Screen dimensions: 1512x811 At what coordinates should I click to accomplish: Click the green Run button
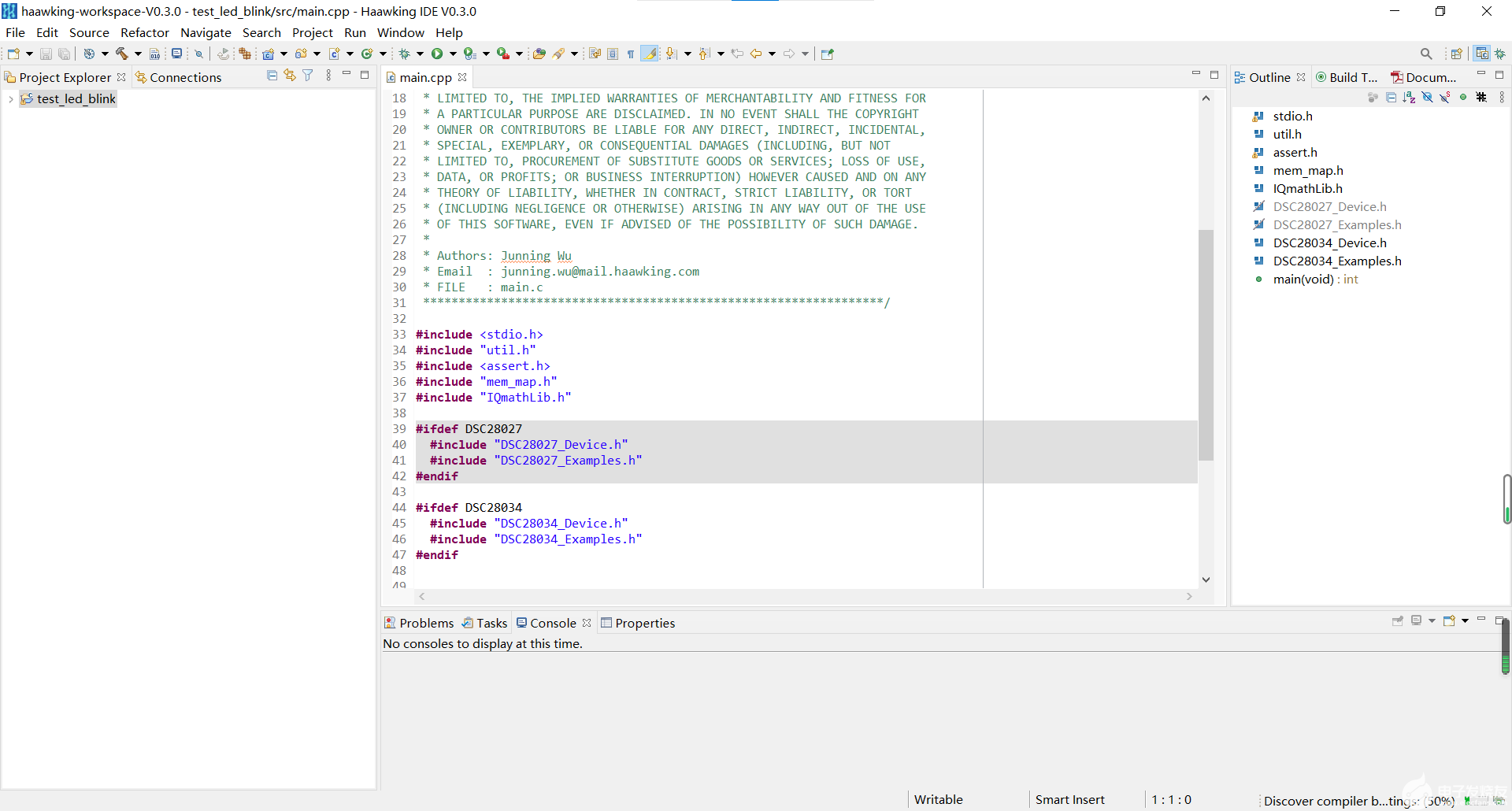436,54
